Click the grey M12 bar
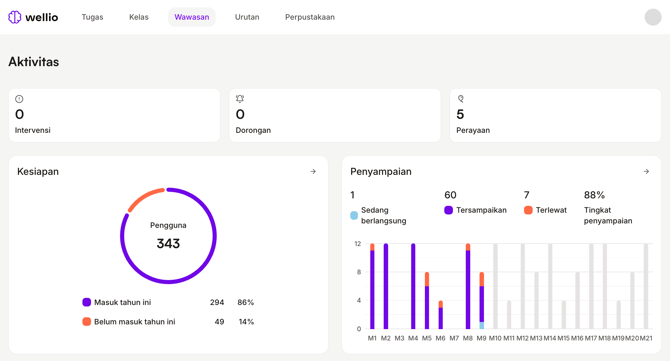Viewport: 670px width, 361px height. click(x=523, y=286)
